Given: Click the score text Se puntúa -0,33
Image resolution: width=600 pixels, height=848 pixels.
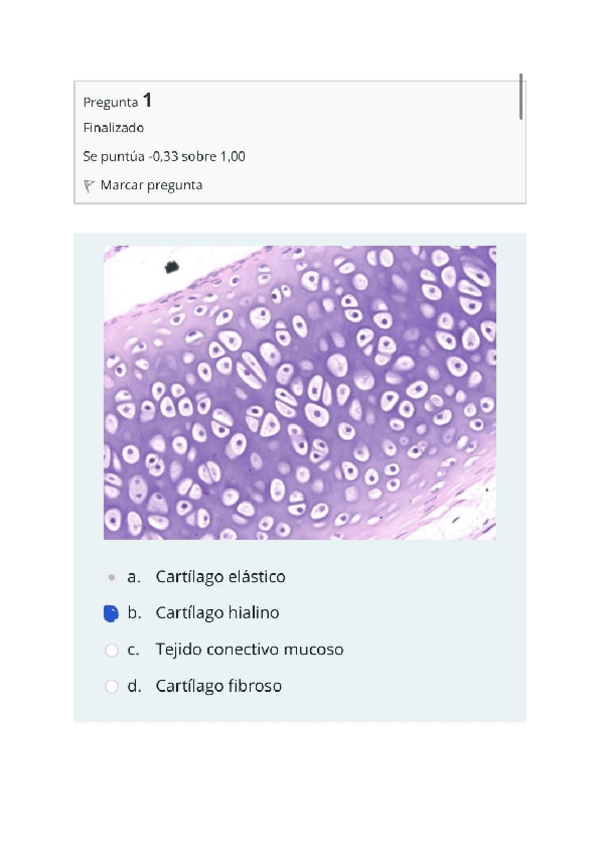Looking at the screenshot, I should 164,156.
